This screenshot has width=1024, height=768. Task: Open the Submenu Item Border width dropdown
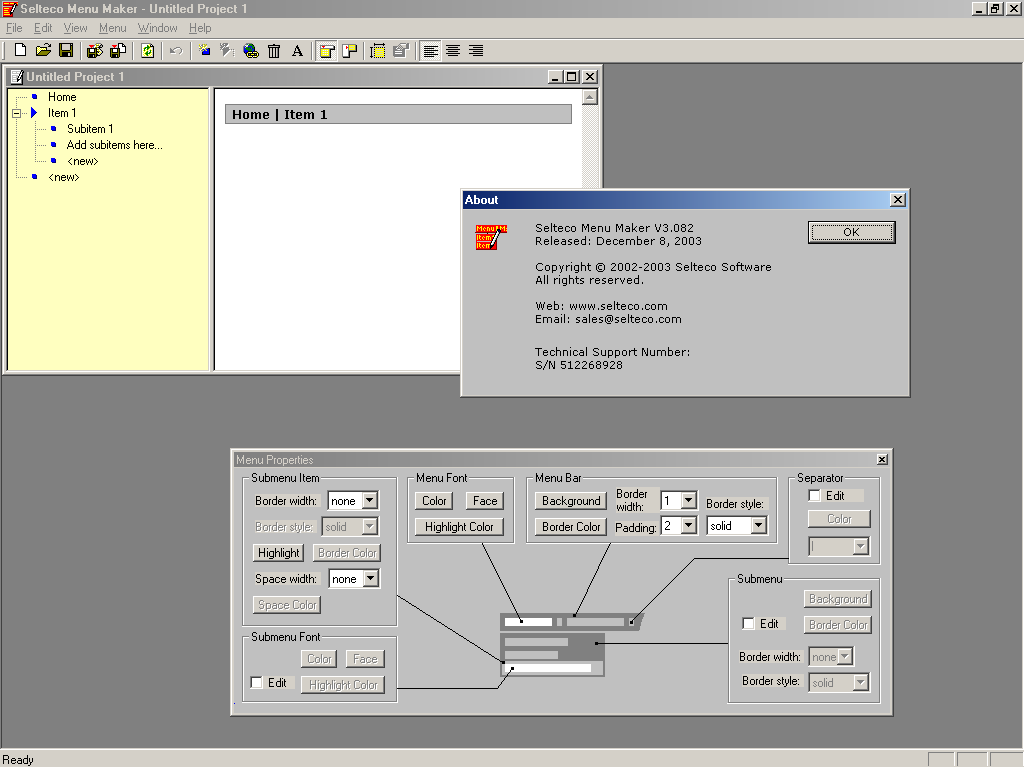point(370,501)
